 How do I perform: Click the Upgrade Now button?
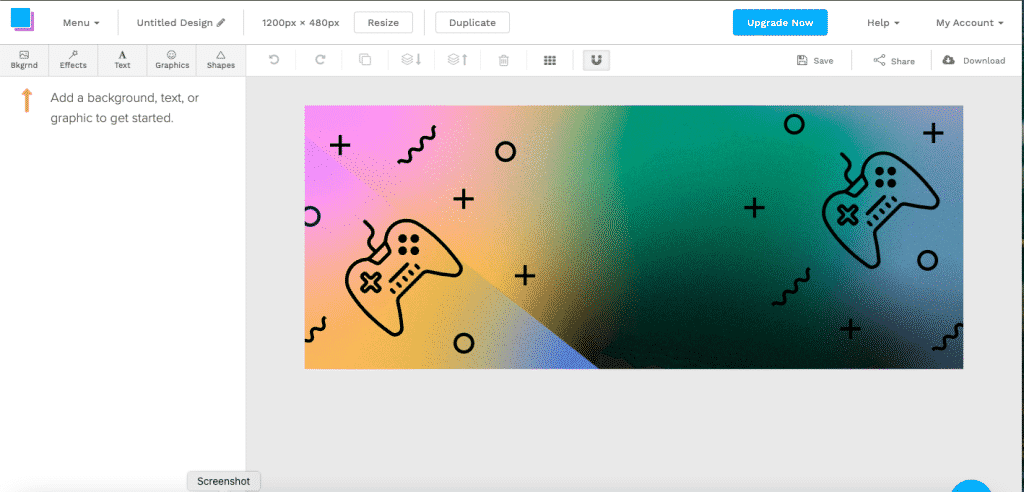click(x=780, y=22)
